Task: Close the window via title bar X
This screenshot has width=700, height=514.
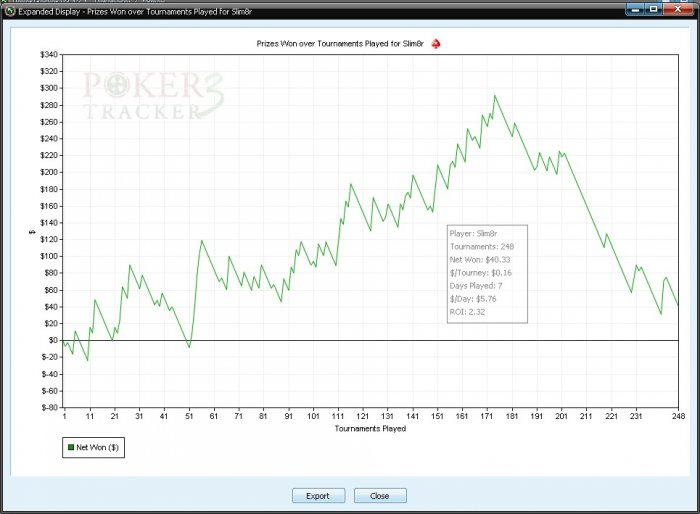Action: click(x=678, y=8)
